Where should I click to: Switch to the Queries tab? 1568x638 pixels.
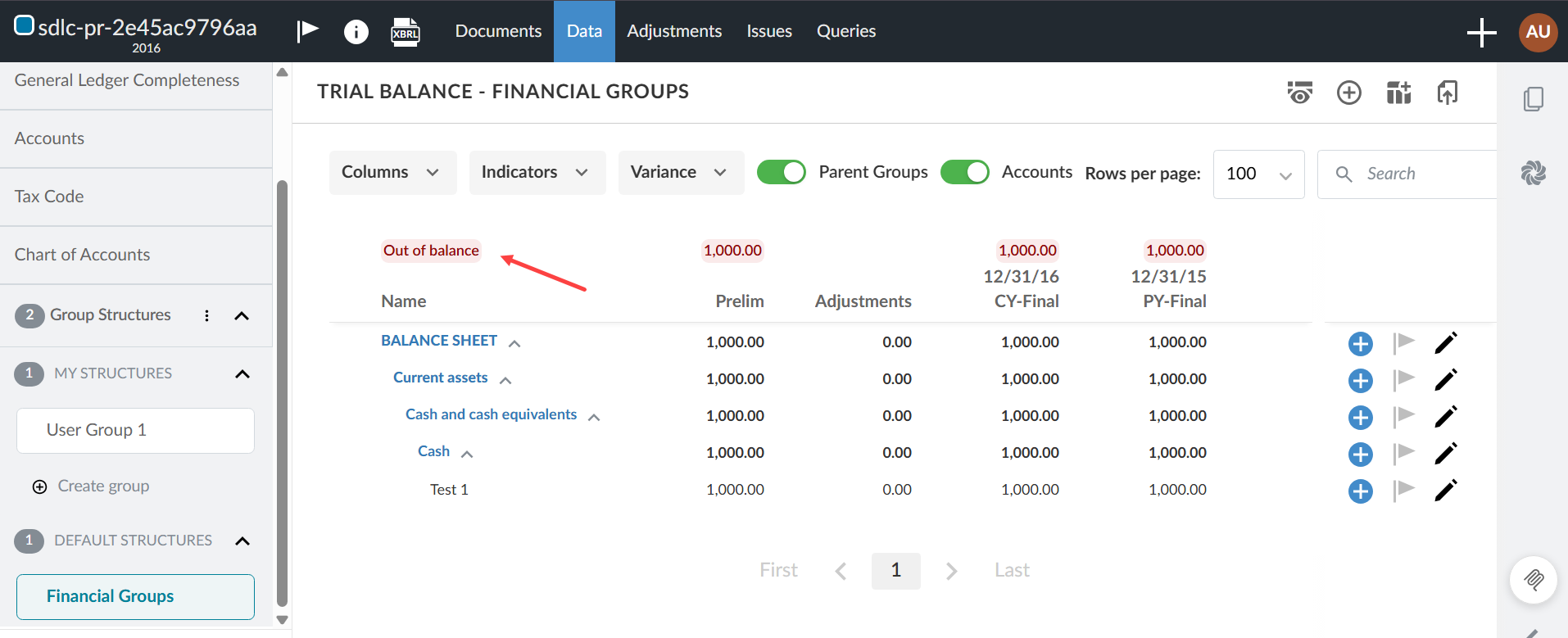tap(846, 31)
